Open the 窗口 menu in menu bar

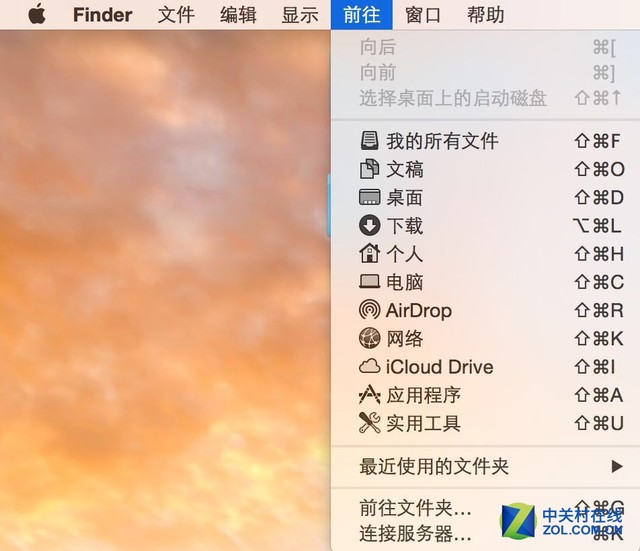(x=424, y=15)
